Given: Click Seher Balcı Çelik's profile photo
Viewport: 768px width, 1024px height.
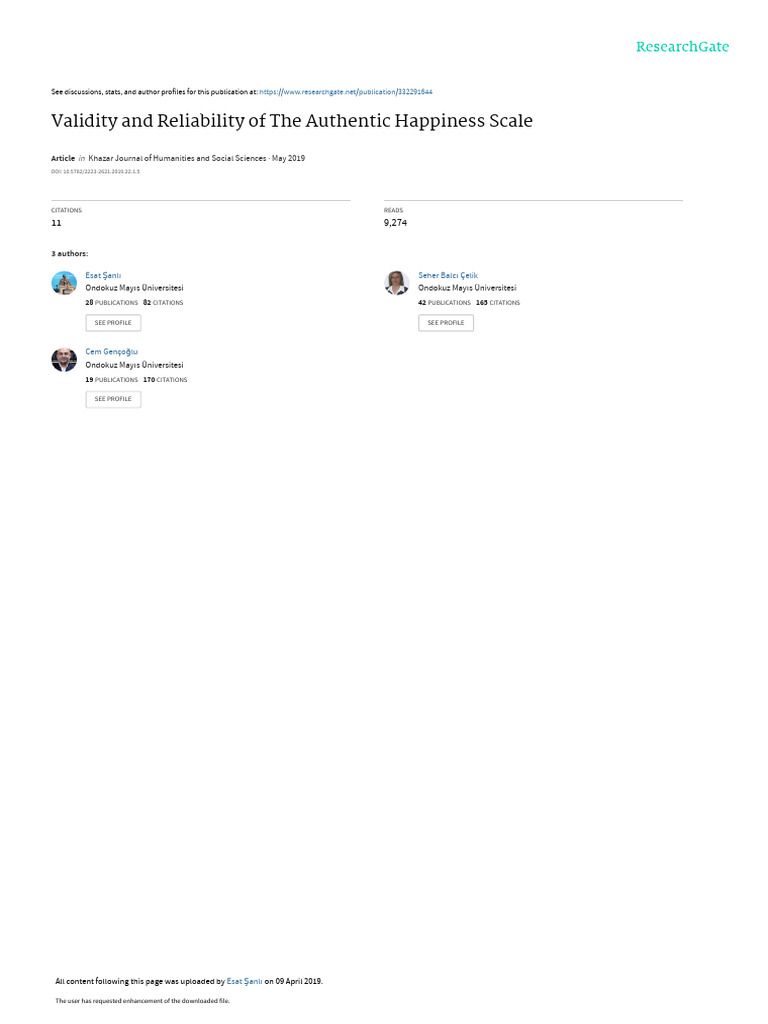Looking at the screenshot, I should (396, 283).
